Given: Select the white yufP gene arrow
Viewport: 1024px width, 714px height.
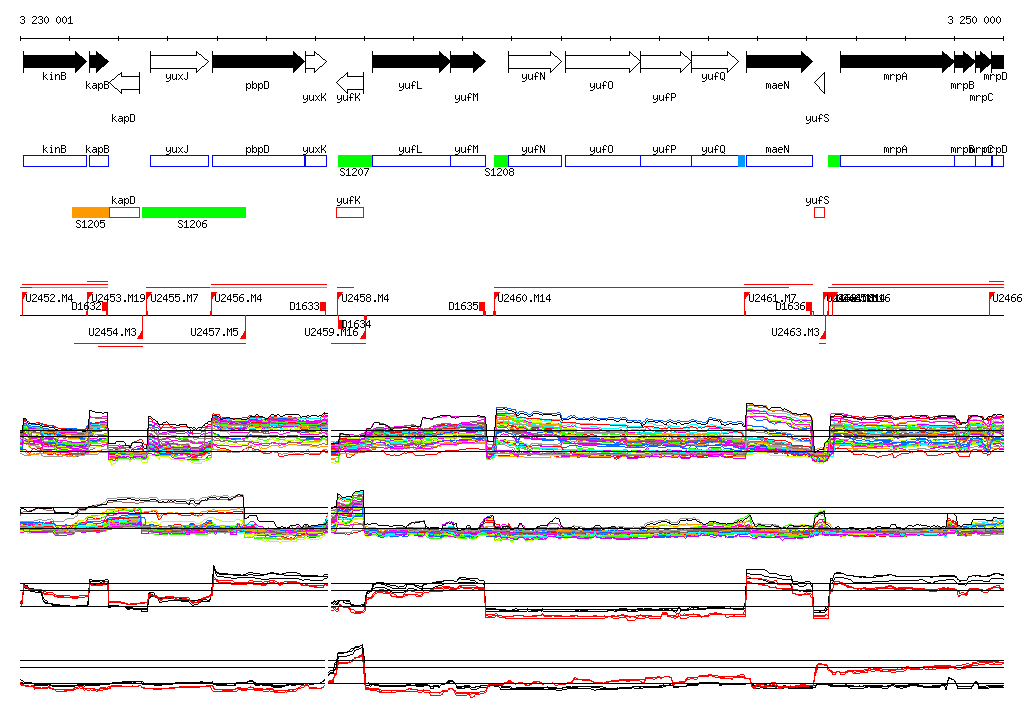Looking at the screenshot, I should click(x=665, y=62).
